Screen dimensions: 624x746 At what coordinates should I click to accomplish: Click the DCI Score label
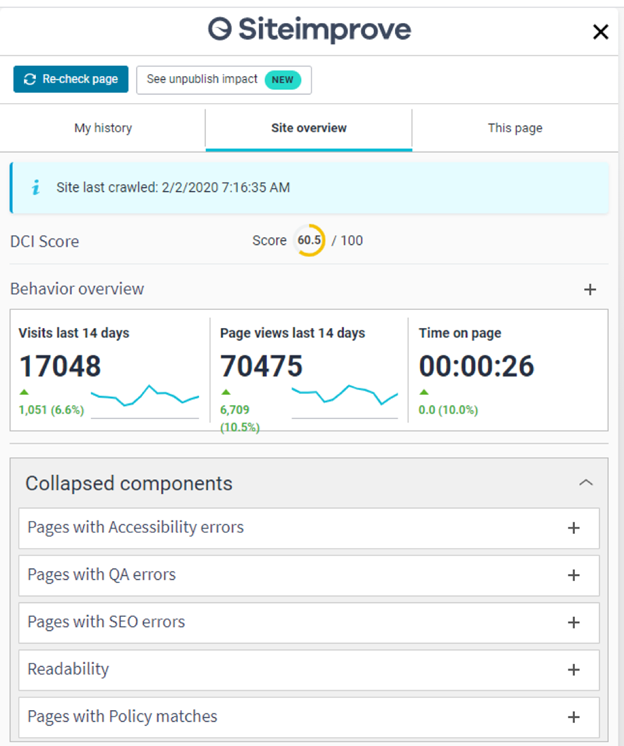coord(45,241)
